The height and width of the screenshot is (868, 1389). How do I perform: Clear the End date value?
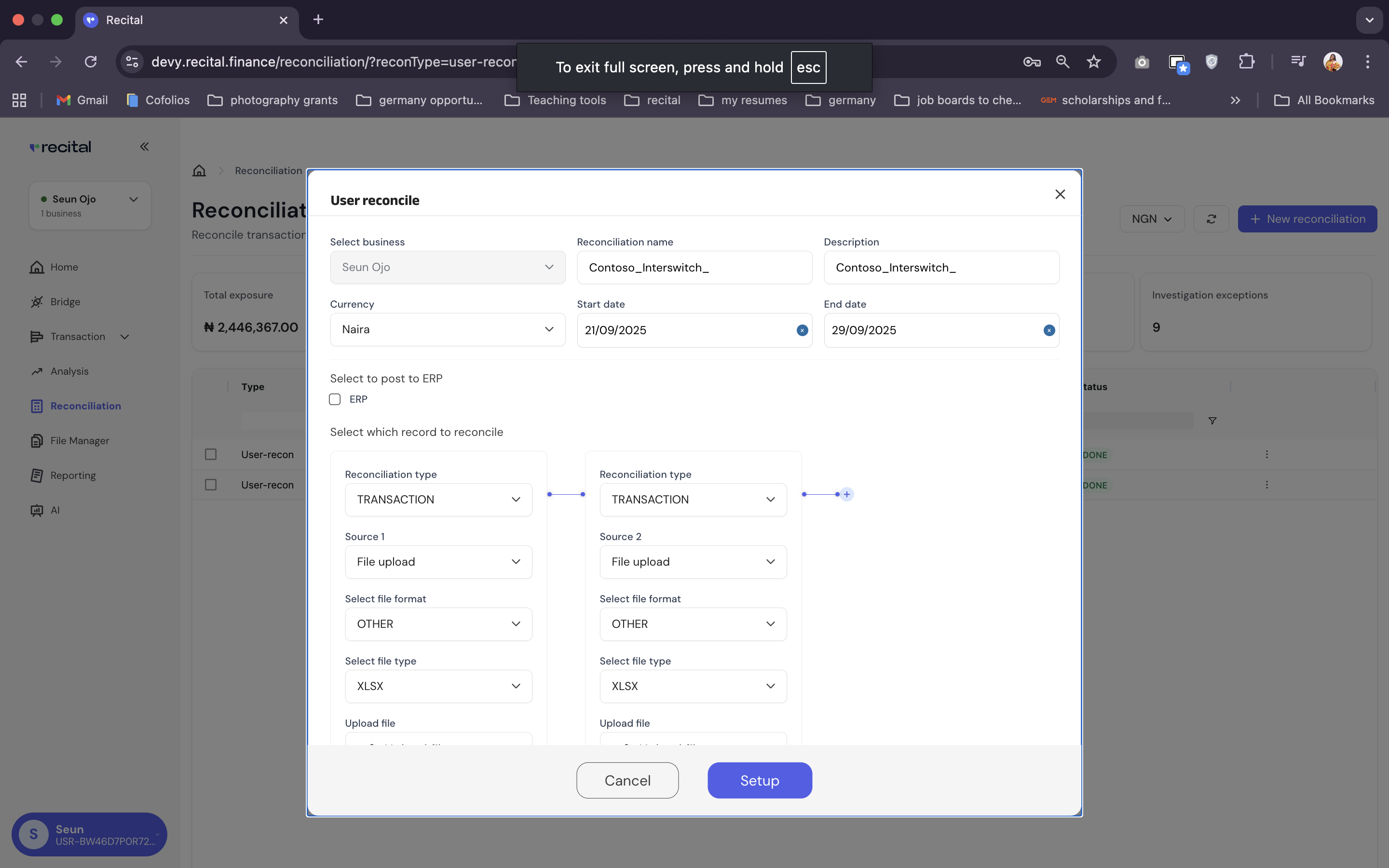pos(1049,330)
